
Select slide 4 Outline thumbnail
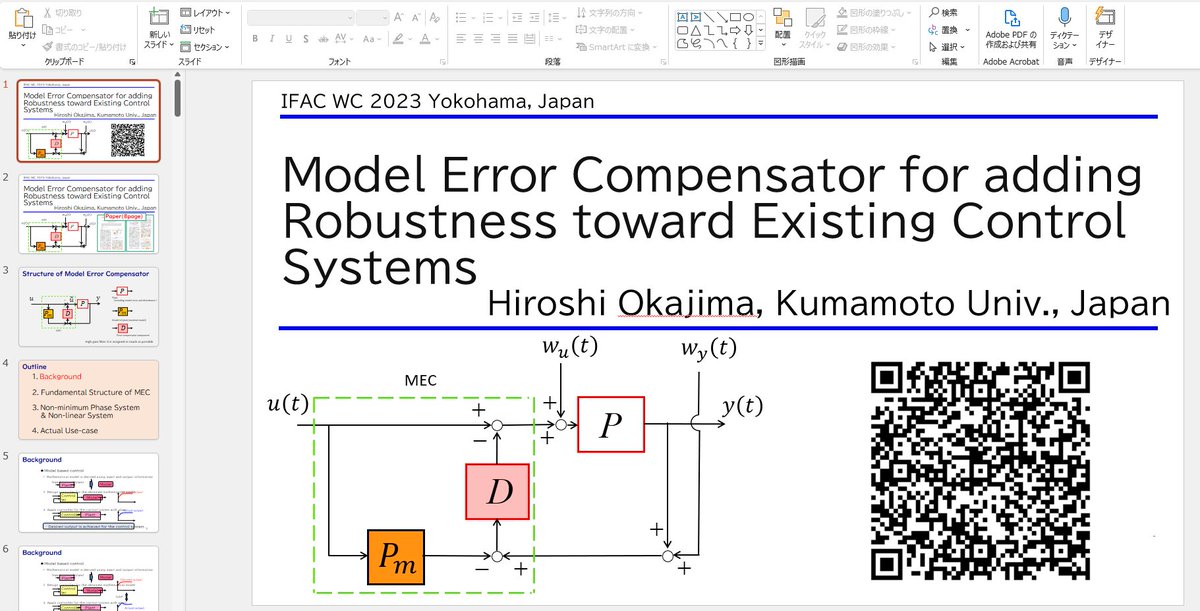pyautogui.click(x=89, y=400)
